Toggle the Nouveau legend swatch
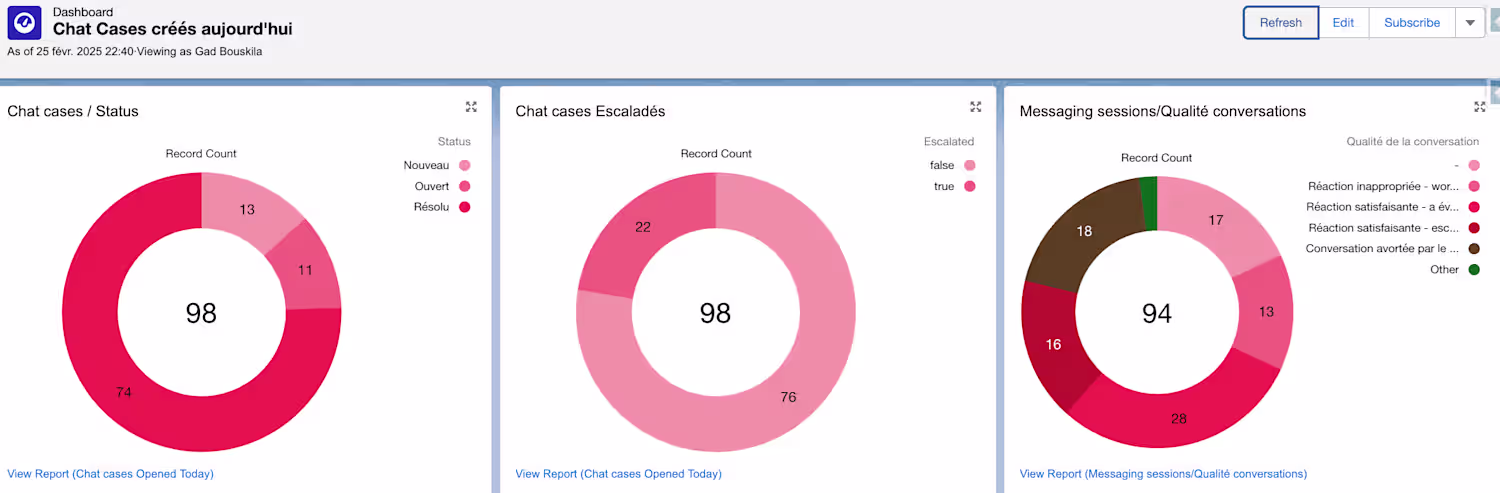 pyautogui.click(x=464, y=165)
